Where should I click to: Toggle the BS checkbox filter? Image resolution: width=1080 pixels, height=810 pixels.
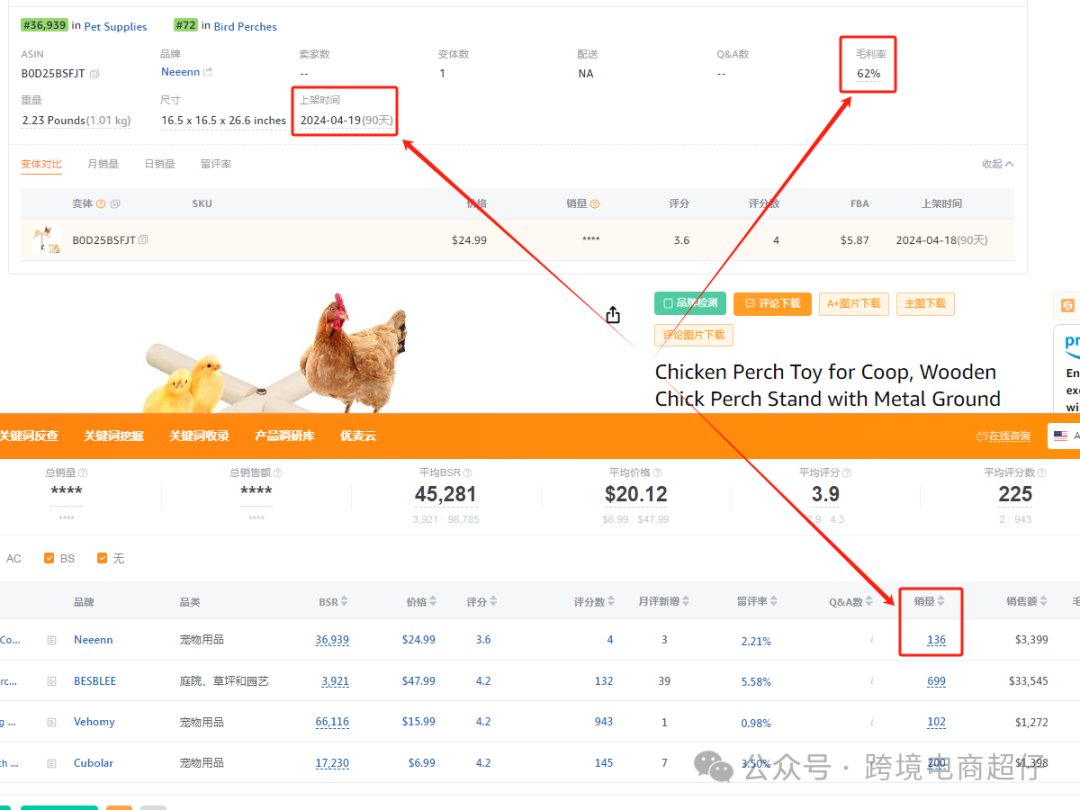pos(49,558)
